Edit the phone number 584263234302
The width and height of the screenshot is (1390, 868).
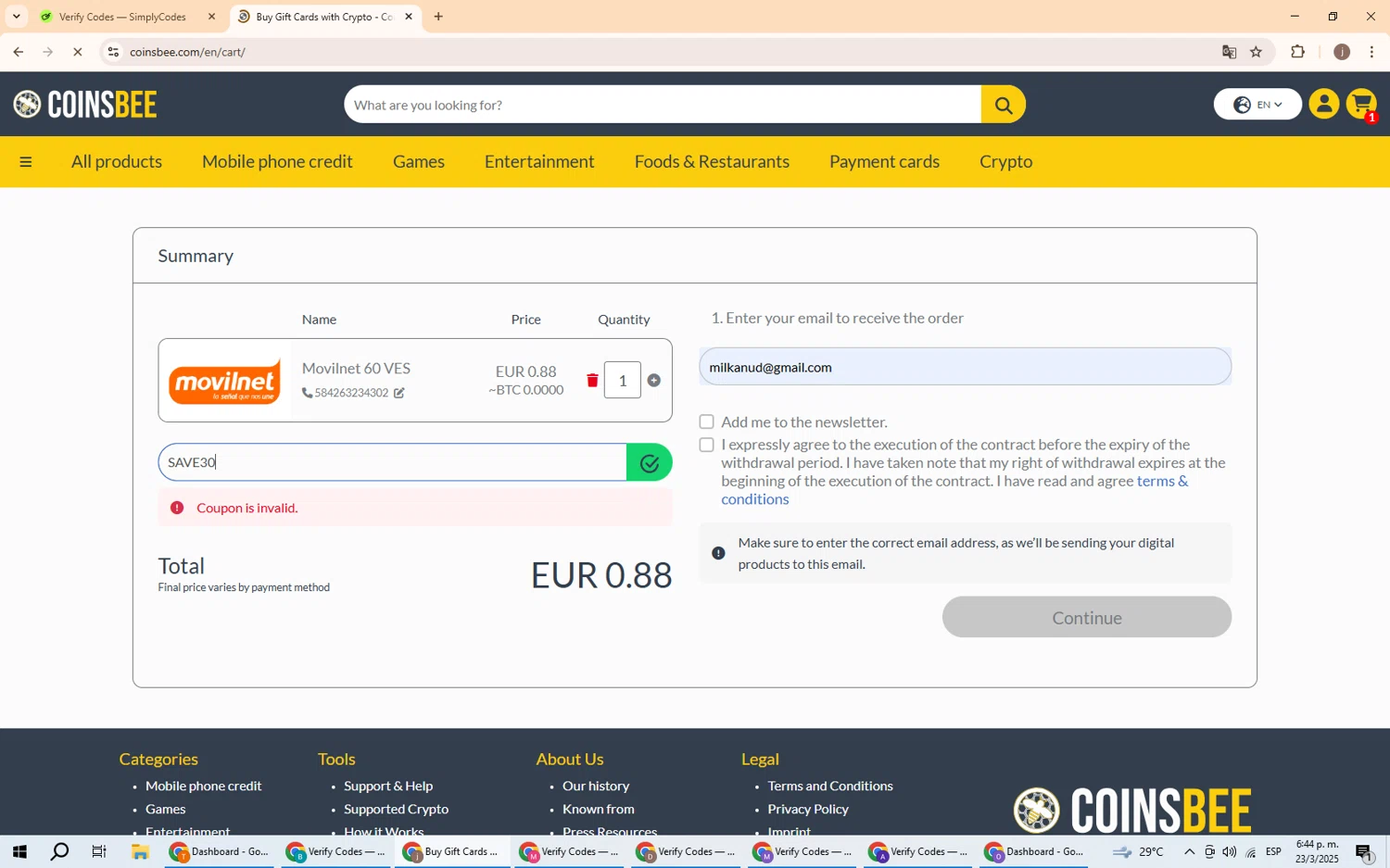click(399, 394)
